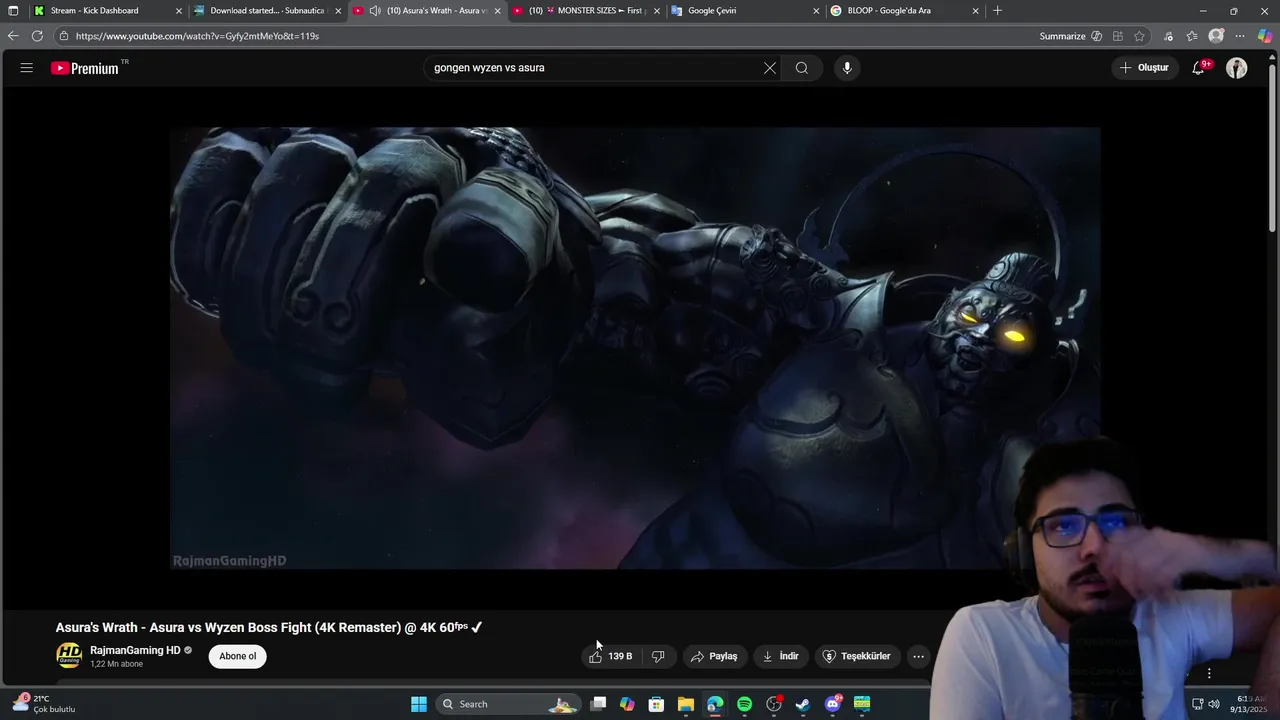Start voice search with the microphone
Image resolution: width=1280 pixels, height=720 pixels.
point(847,68)
